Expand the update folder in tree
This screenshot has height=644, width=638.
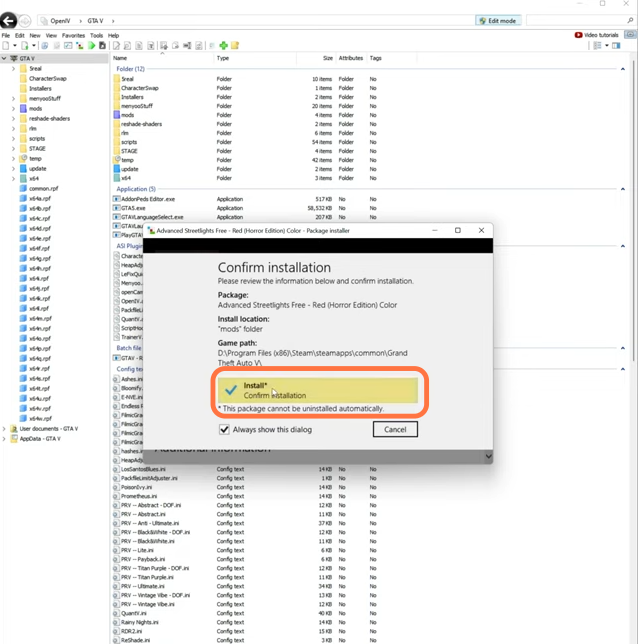13,168
